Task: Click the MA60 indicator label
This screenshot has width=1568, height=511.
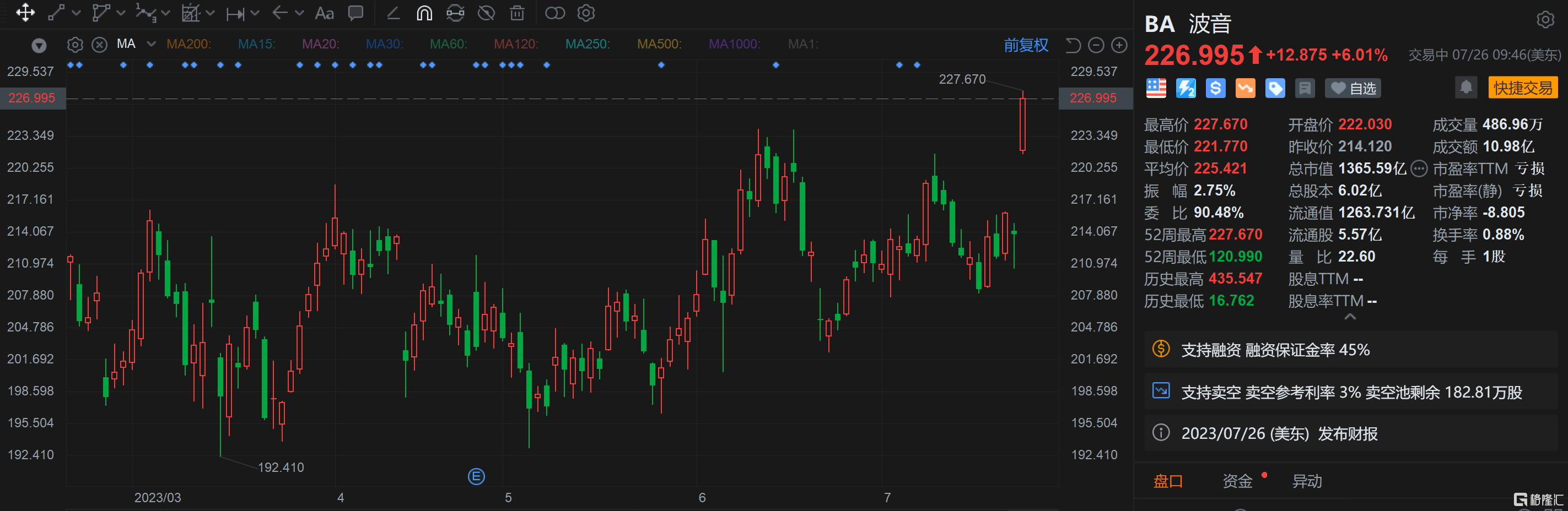Action: pyautogui.click(x=449, y=44)
